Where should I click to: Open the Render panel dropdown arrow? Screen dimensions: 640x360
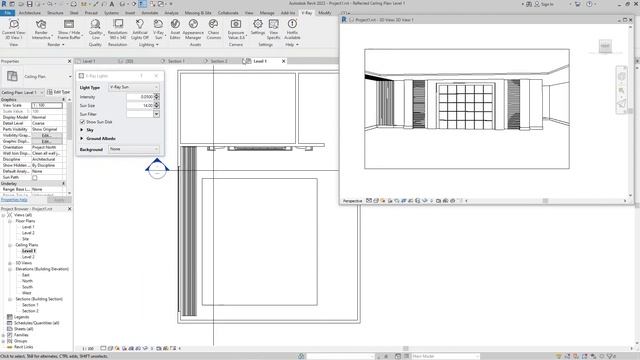coord(63,44)
